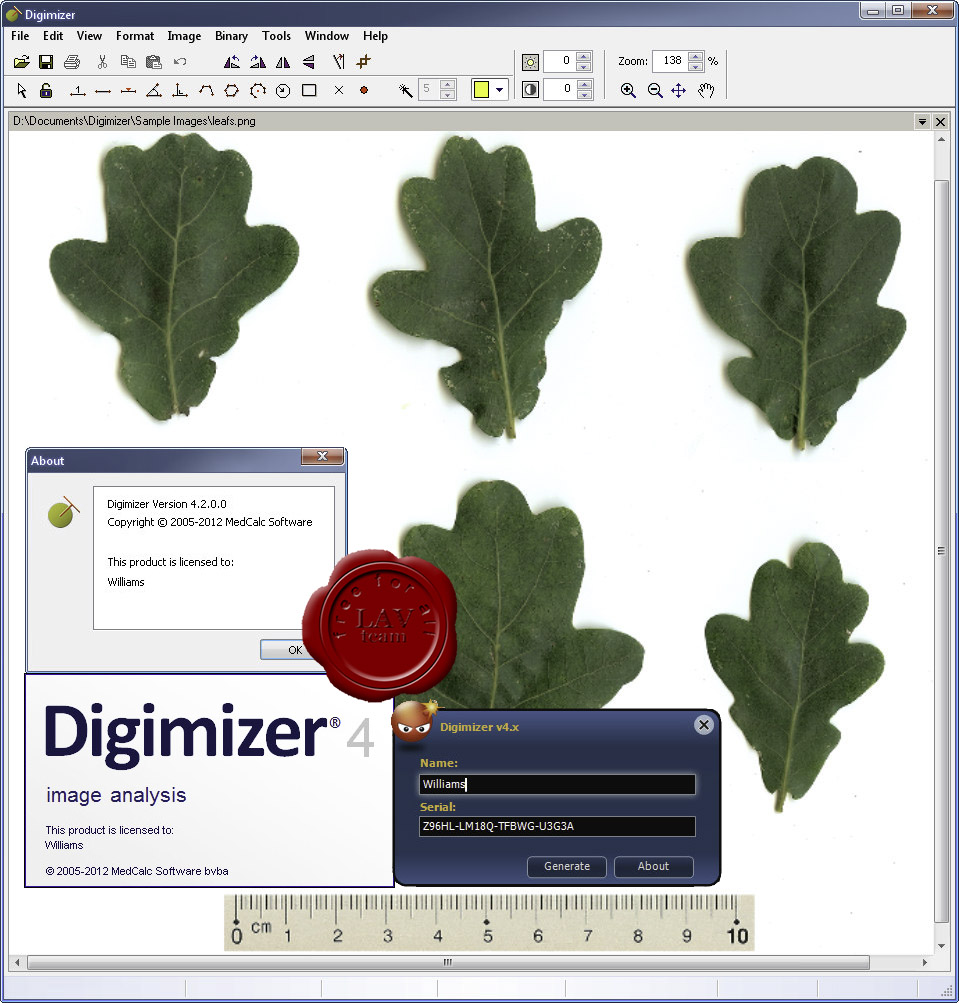The height and width of the screenshot is (1003, 959).
Task: Click the Zoom percentage field showing 138
Action: pos(670,61)
